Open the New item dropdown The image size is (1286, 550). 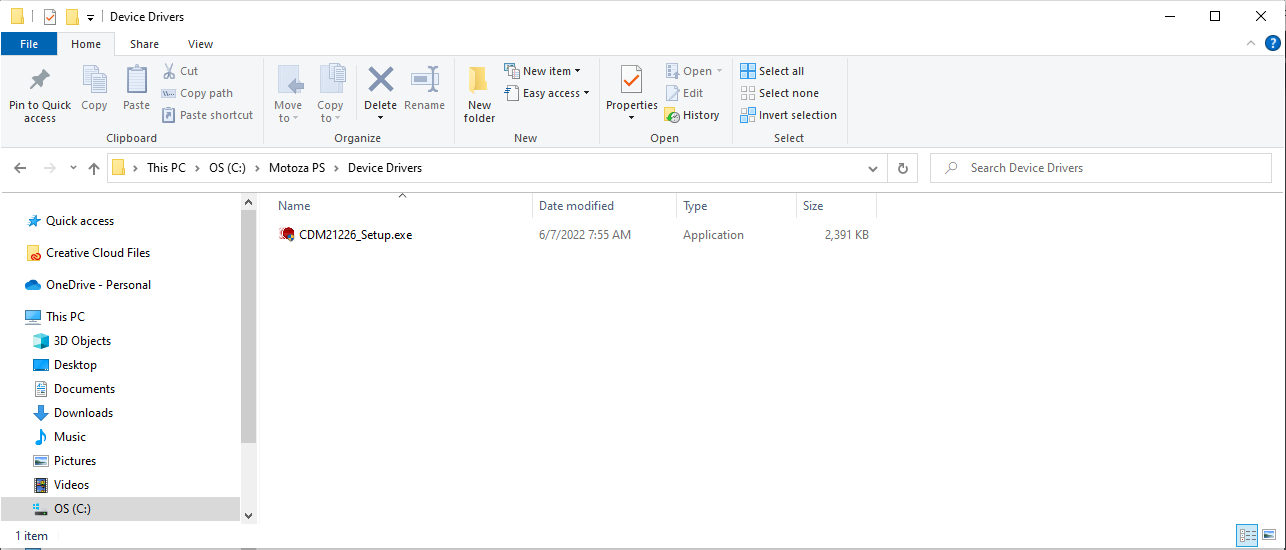pyautogui.click(x=542, y=71)
